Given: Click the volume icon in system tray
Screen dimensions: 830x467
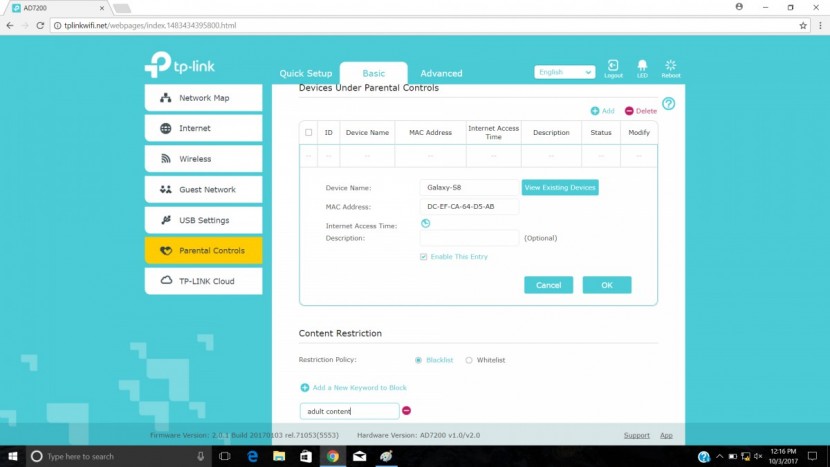Looking at the screenshot, I should (758, 456).
